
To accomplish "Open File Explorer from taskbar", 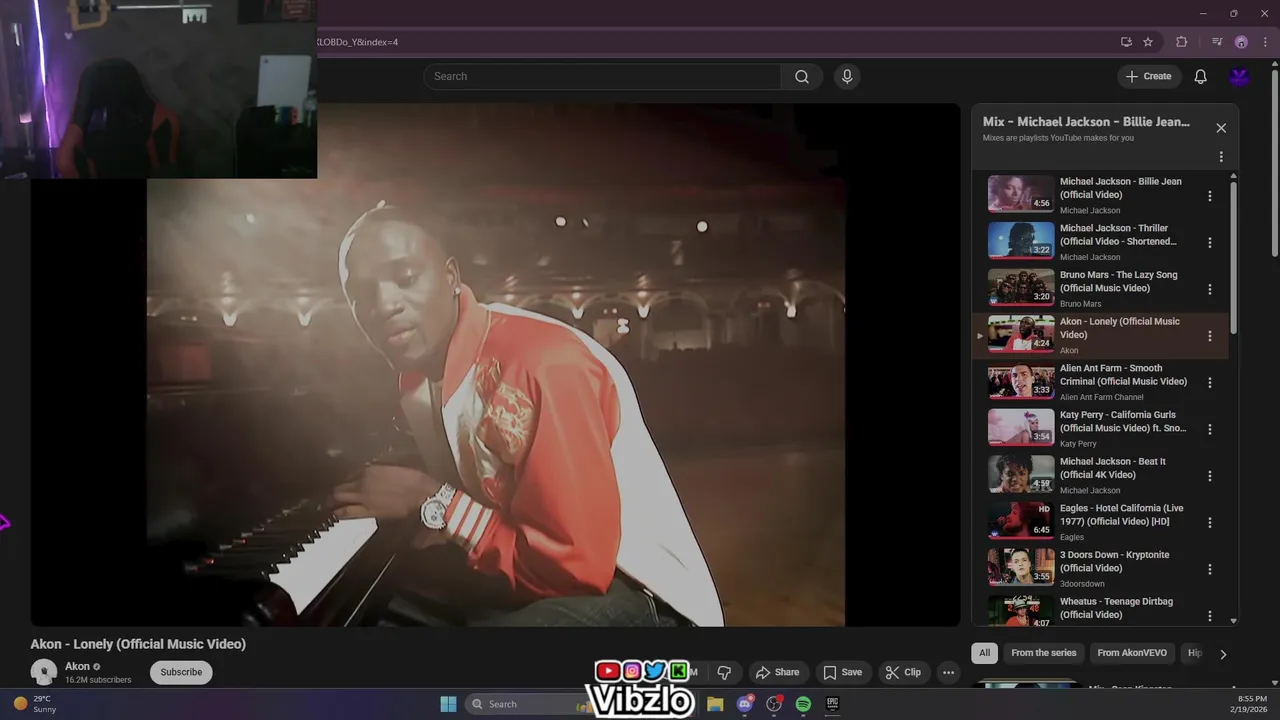I will [715, 704].
